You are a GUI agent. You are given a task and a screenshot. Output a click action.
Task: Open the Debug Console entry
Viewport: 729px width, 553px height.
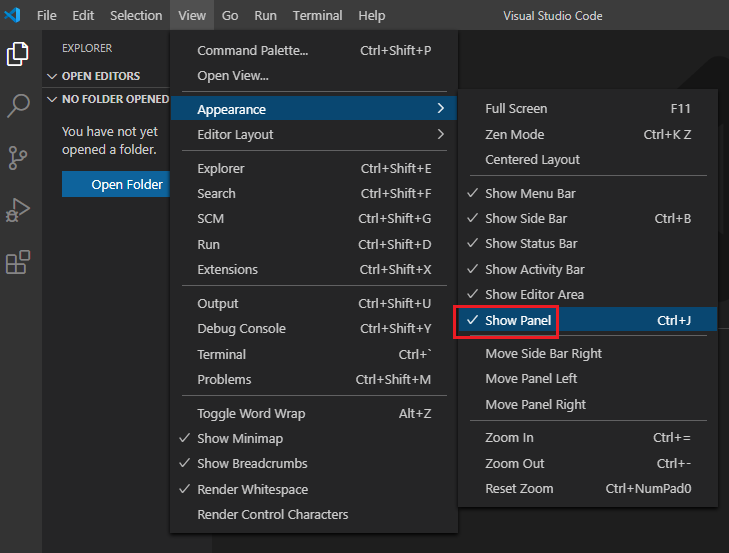314,328
